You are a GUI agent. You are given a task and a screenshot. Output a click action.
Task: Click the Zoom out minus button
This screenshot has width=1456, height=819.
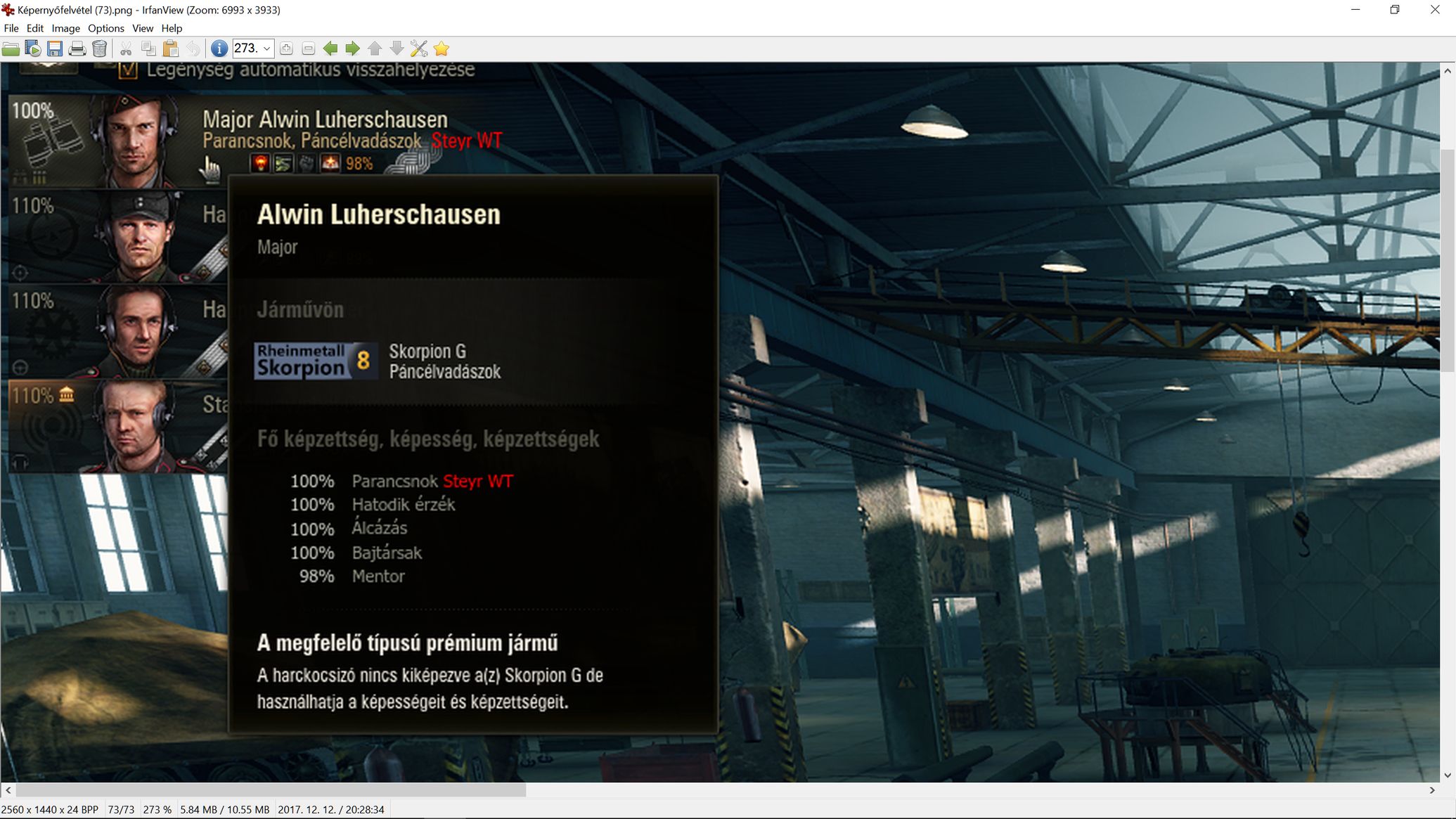tap(308, 49)
